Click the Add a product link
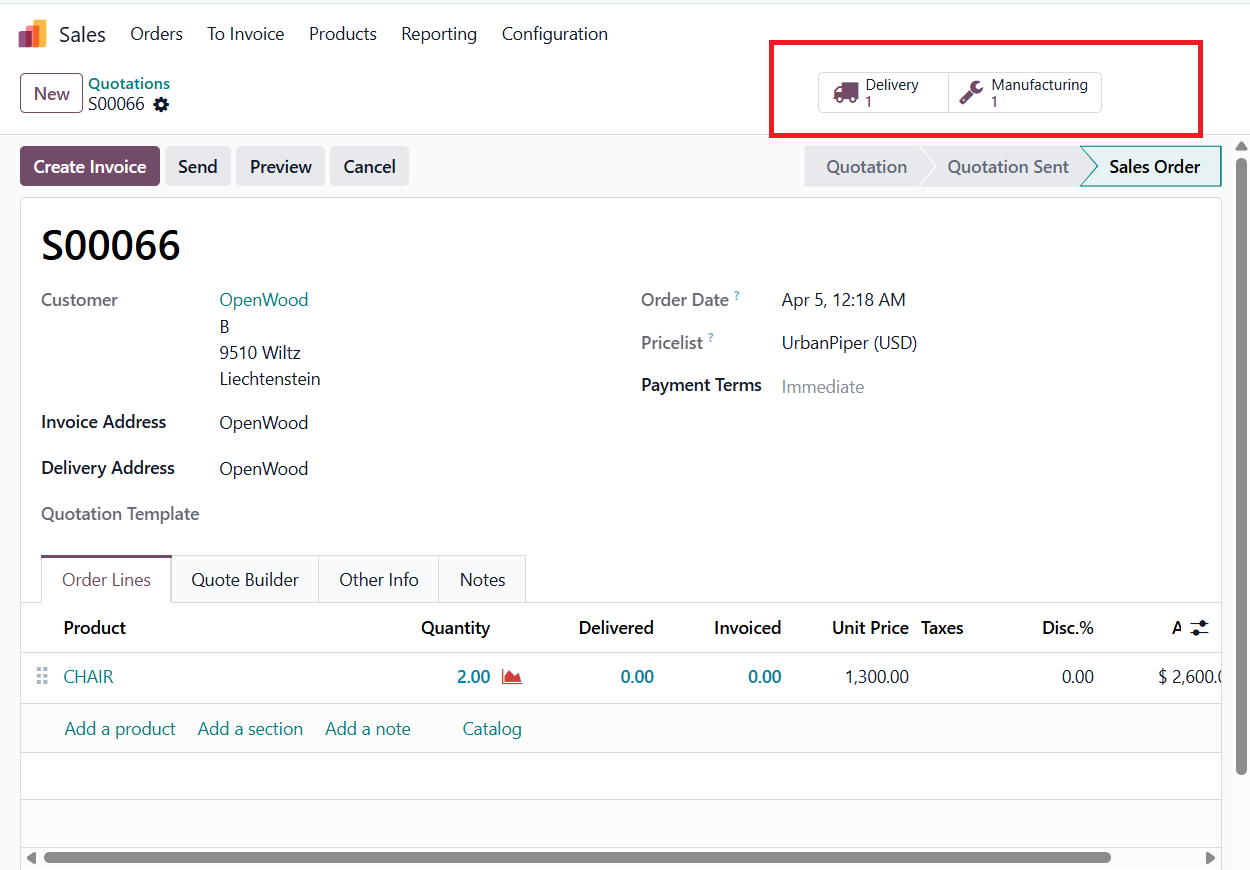The height and width of the screenshot is (870, 1250). [x=120, y=729]
